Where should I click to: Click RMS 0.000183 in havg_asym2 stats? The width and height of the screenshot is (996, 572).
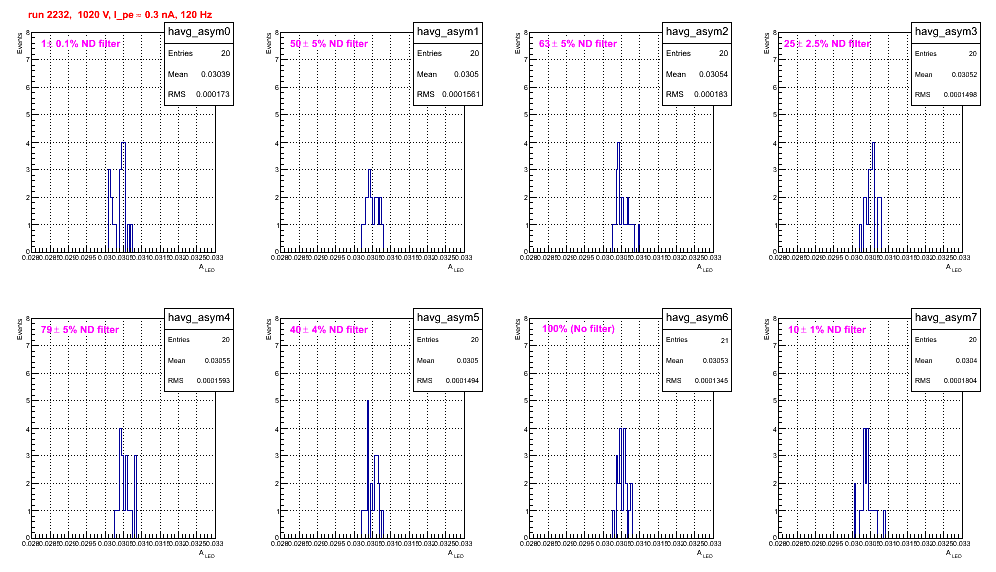point(697,94)
